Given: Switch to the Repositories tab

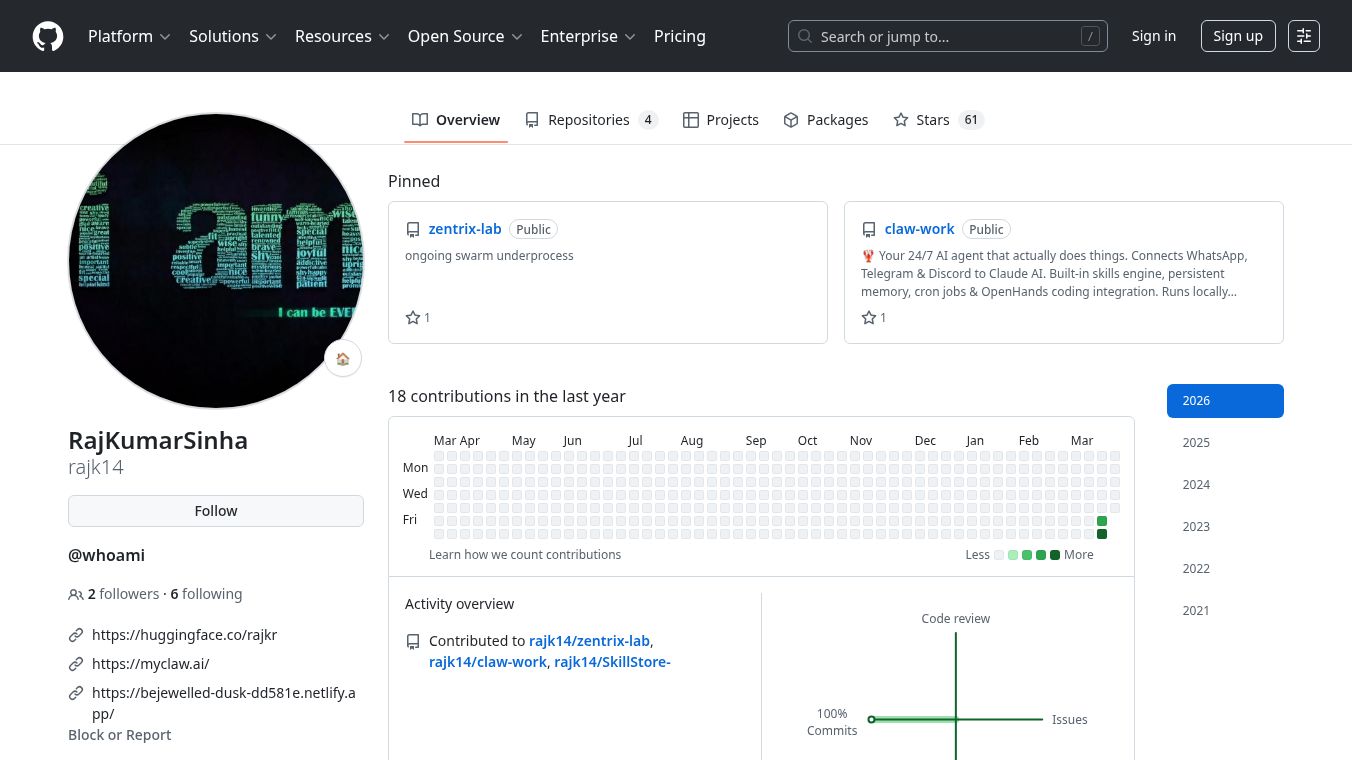Looking at the screenshot, I should 590,120.
